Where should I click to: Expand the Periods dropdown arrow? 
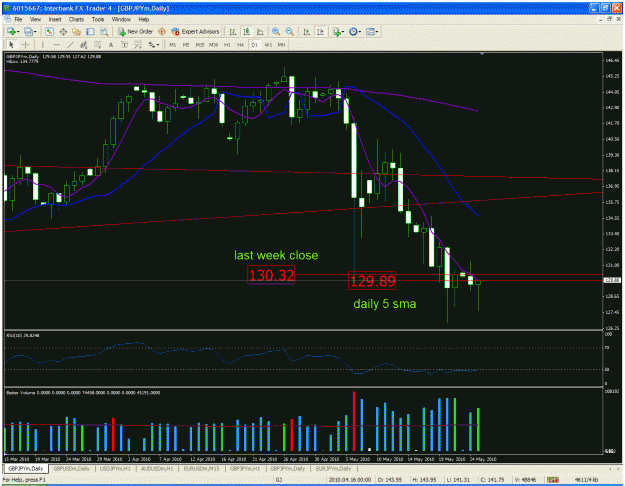click(360, 31)
